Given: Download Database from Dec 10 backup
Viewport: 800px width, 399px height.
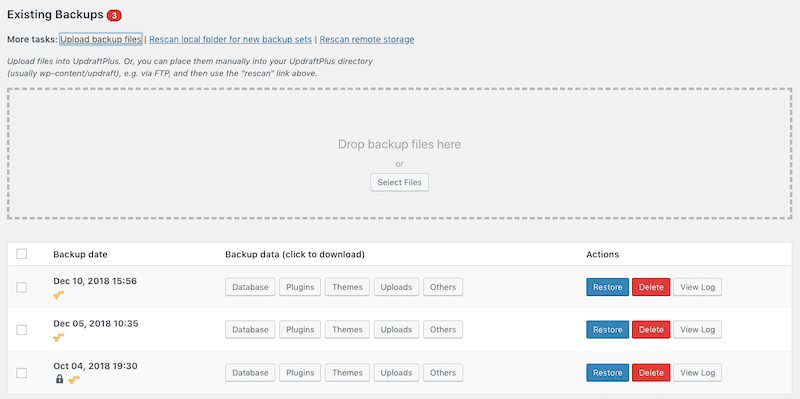Looking at the screenshot, I should pyautogui.click(x=250, y=287).
